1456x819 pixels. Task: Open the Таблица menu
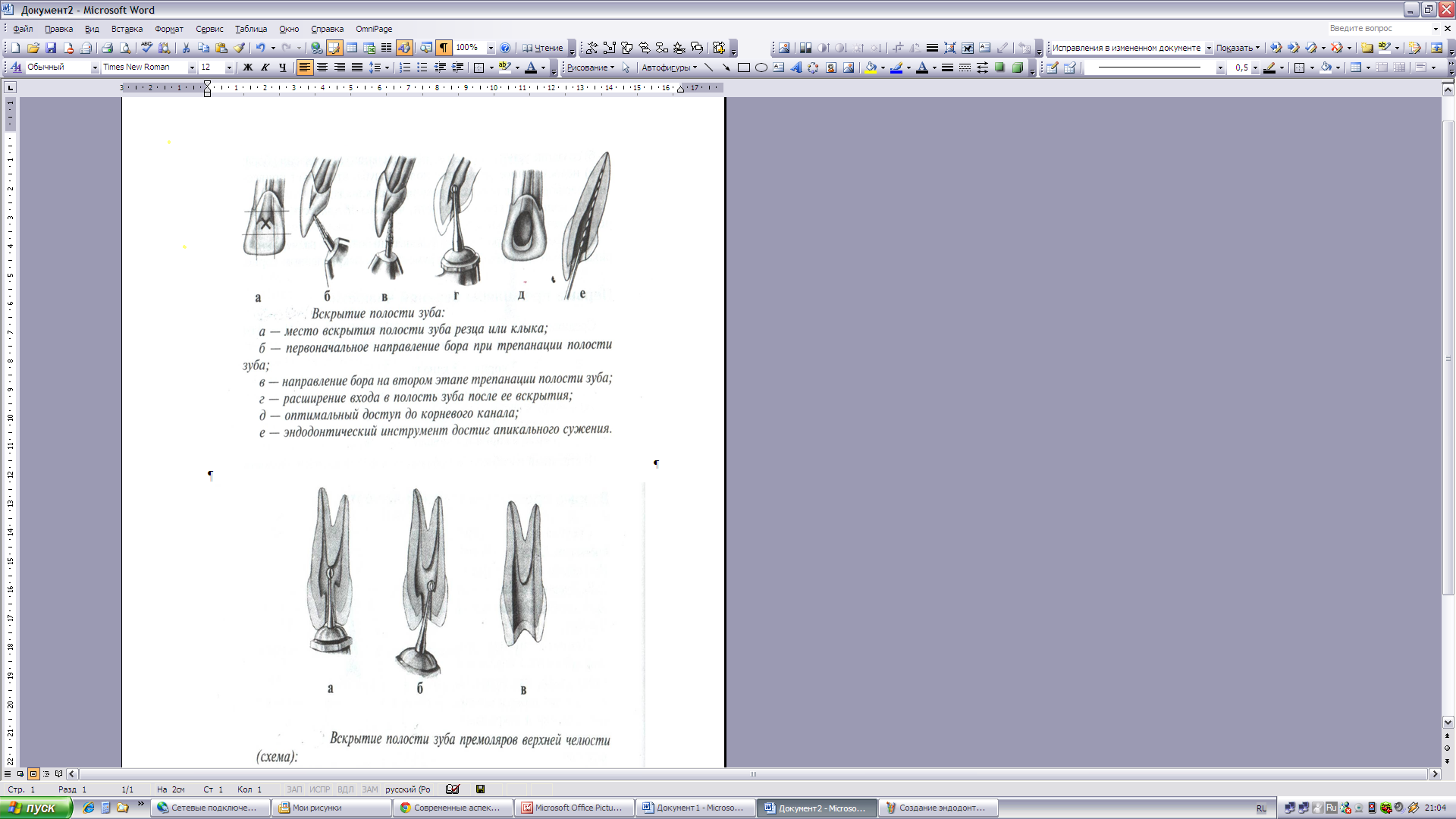250,29
